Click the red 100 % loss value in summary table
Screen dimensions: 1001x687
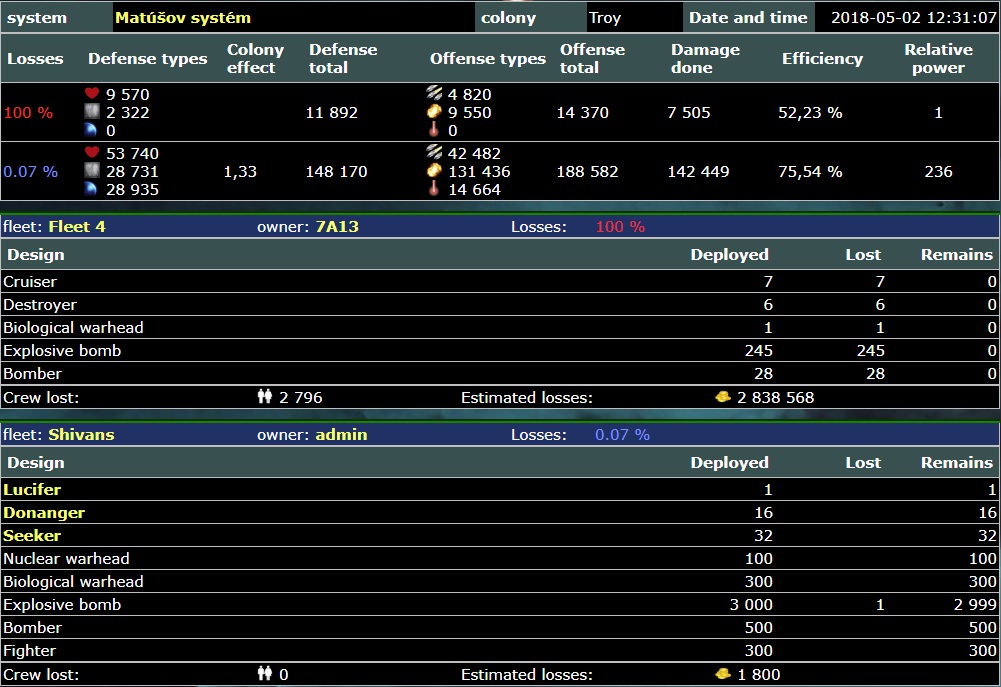tap(28, 112)
